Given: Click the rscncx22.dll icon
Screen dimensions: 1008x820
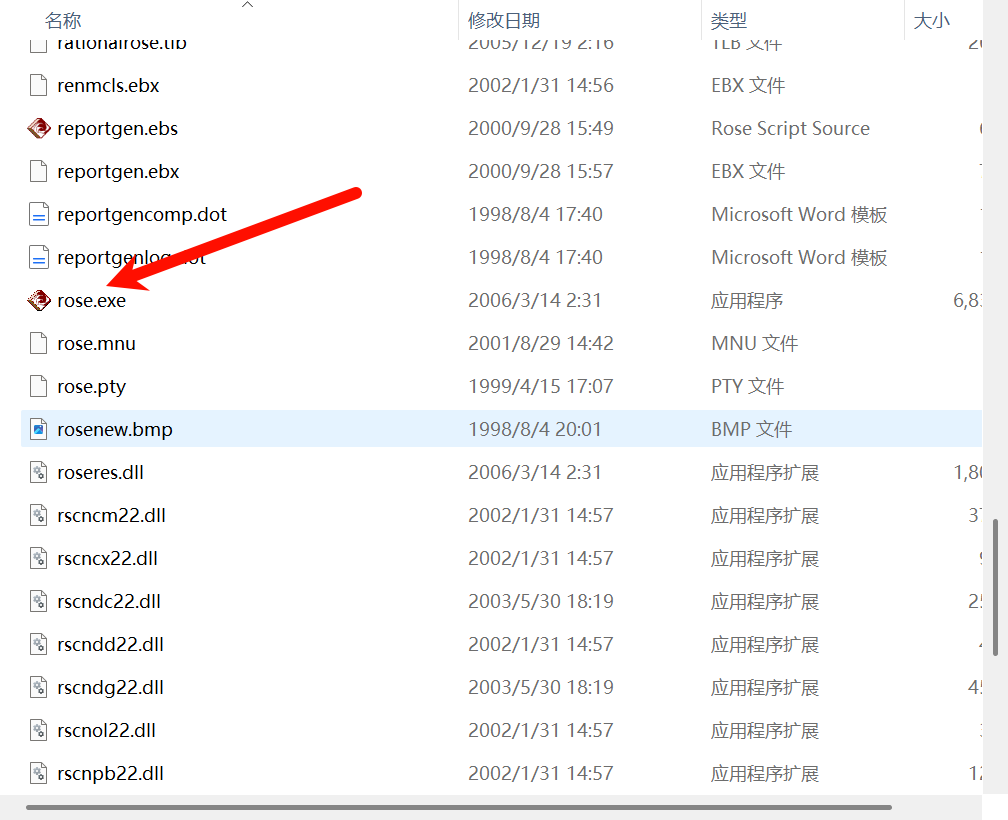Looking at the screenshot, I should (x=39, y=558).
